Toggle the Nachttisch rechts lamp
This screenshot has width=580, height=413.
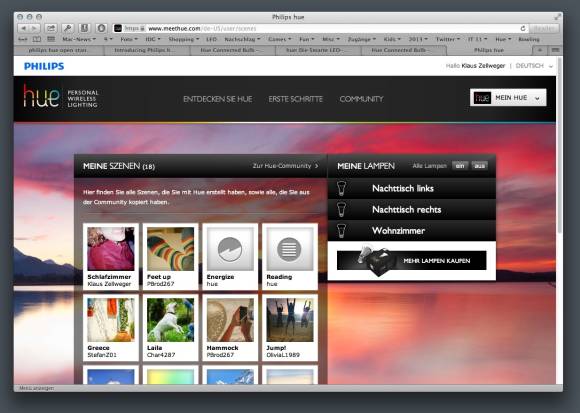(x=411, y=210)
